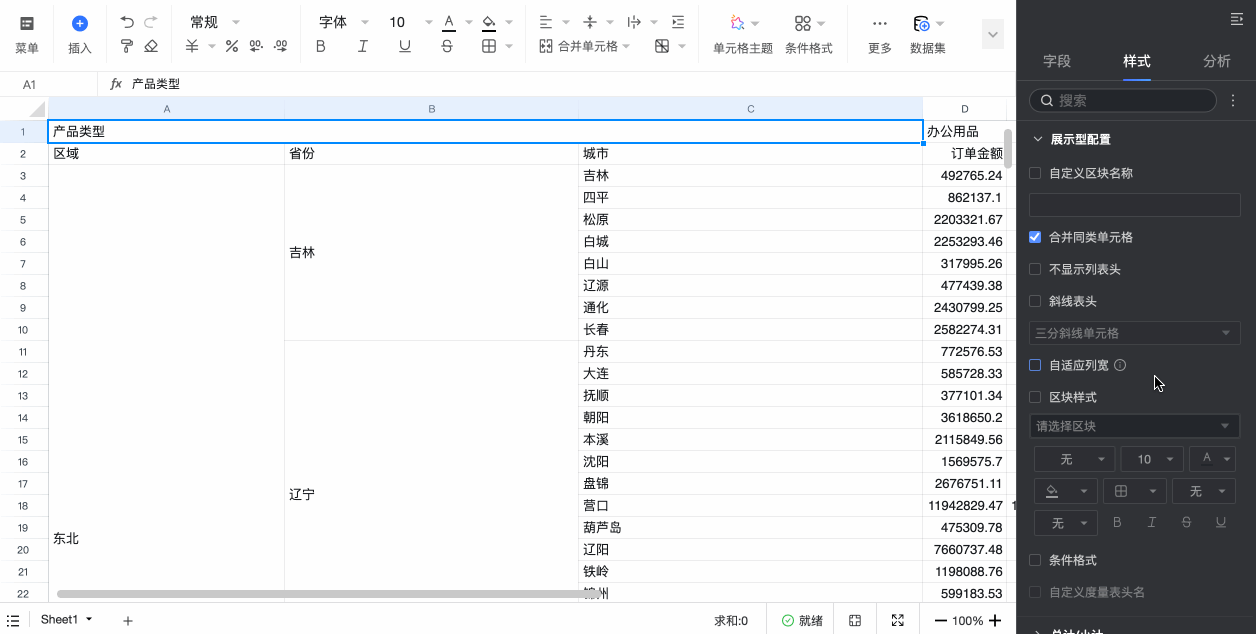The height and width of the screenshot is (634, 1256).
Task: Click the strikethrough formatting icon
Action: tap(447, 45)
